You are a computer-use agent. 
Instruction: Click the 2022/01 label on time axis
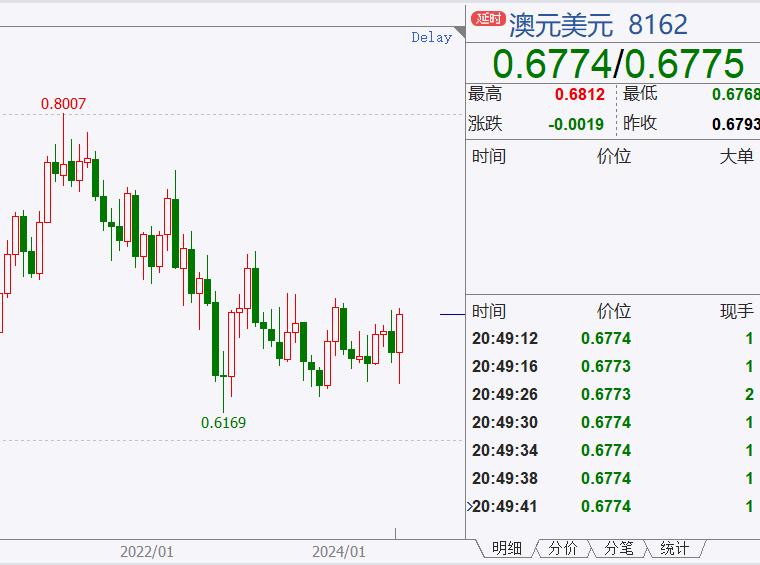pyautogui.click(x=147, y=551)
